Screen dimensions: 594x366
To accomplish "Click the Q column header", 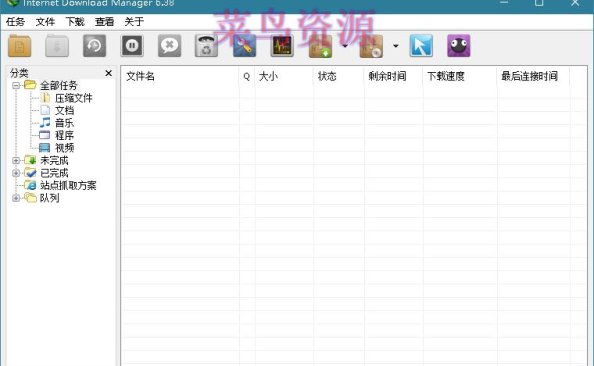I will [247, 76].
